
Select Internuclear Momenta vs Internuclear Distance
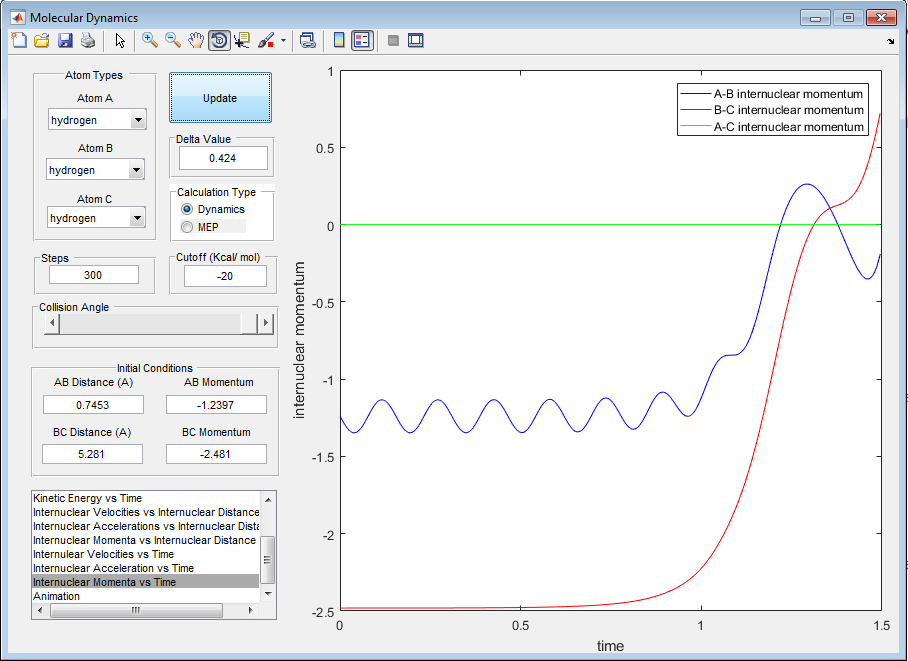pos(144,540)
